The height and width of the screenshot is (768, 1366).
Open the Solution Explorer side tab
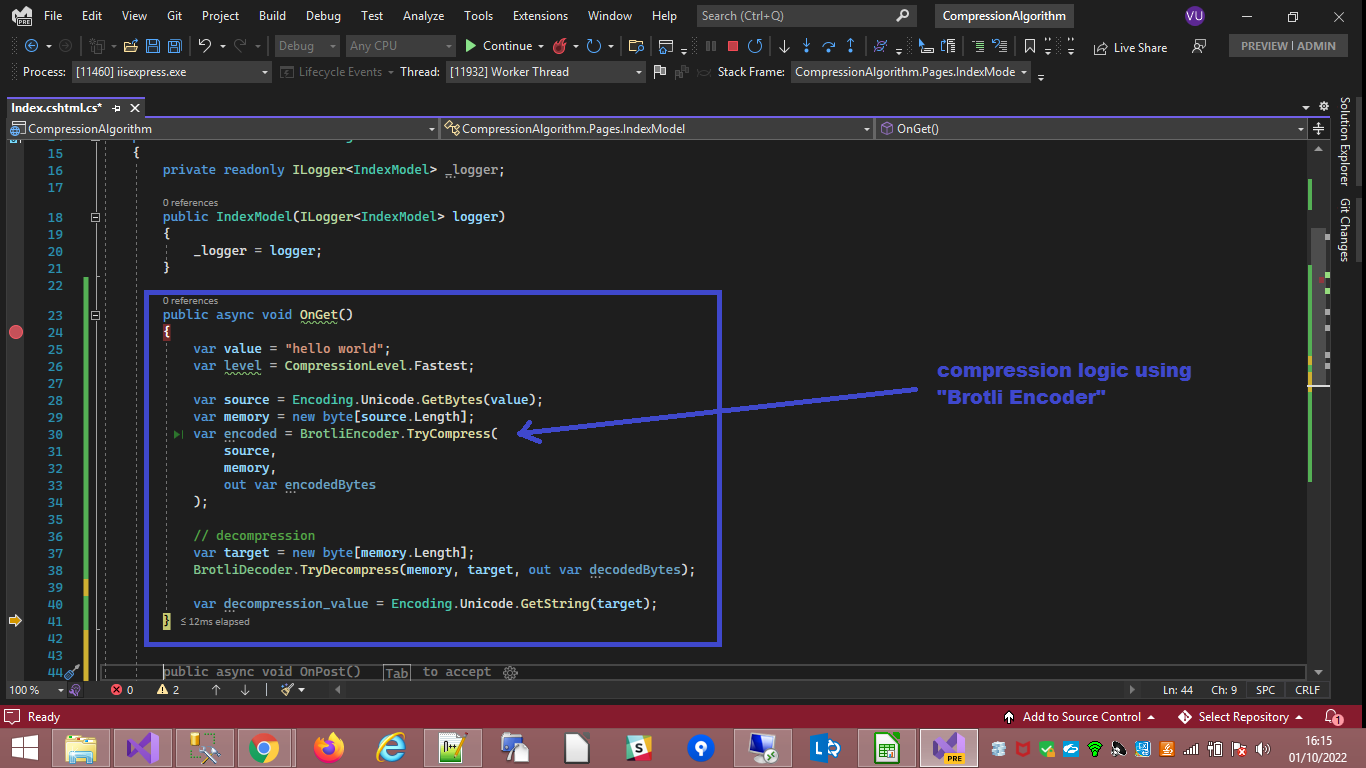(1345, 141)
